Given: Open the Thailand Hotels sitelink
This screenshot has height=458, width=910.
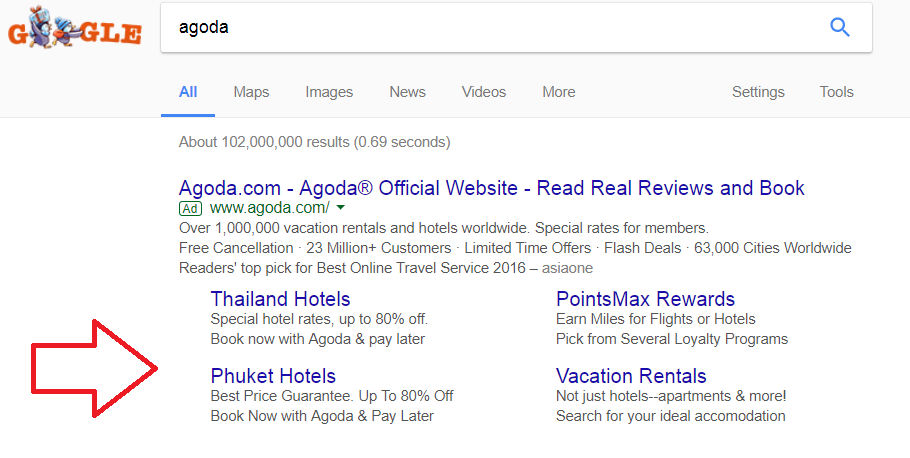Looking at the screenshot, I should 280,299.
